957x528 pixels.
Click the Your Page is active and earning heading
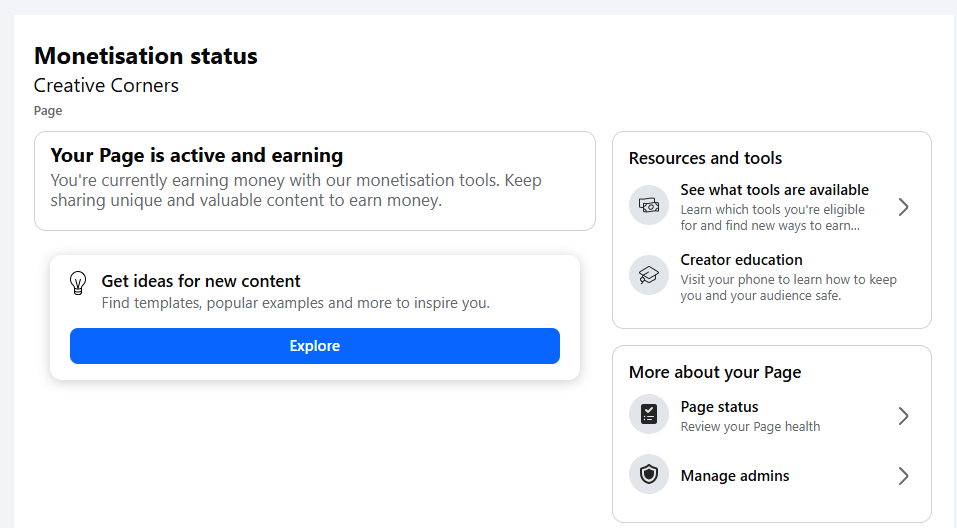pos(196,156)
